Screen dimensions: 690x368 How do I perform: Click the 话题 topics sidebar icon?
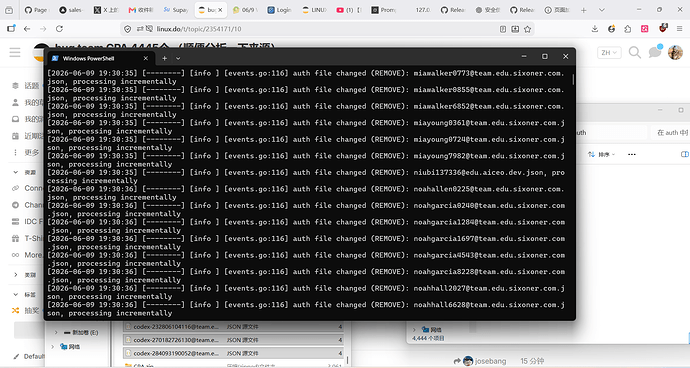pos(15,85)
